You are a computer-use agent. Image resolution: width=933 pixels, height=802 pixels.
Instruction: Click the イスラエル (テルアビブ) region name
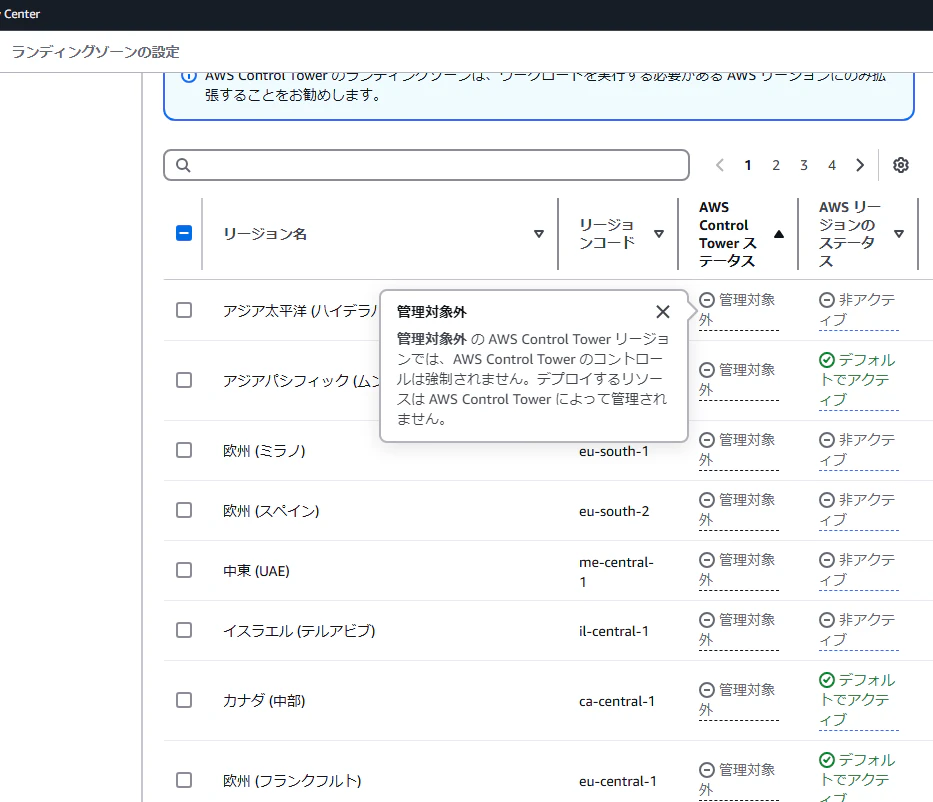299,631
